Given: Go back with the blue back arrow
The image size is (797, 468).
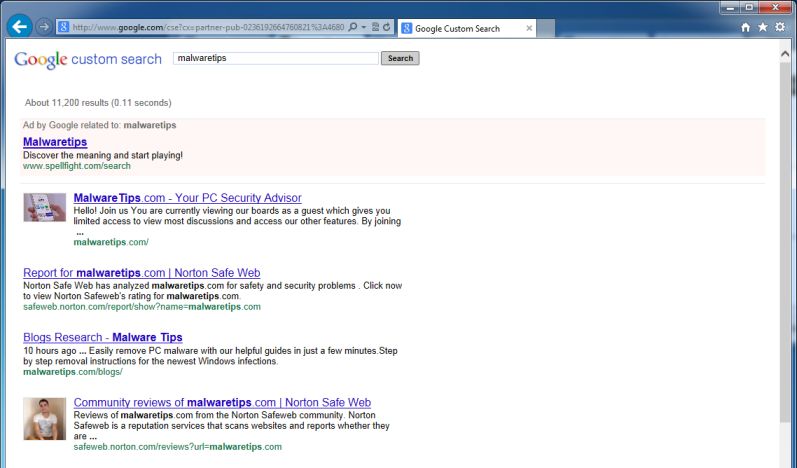Looking at the screenshot, I should [x=19, y=26].
